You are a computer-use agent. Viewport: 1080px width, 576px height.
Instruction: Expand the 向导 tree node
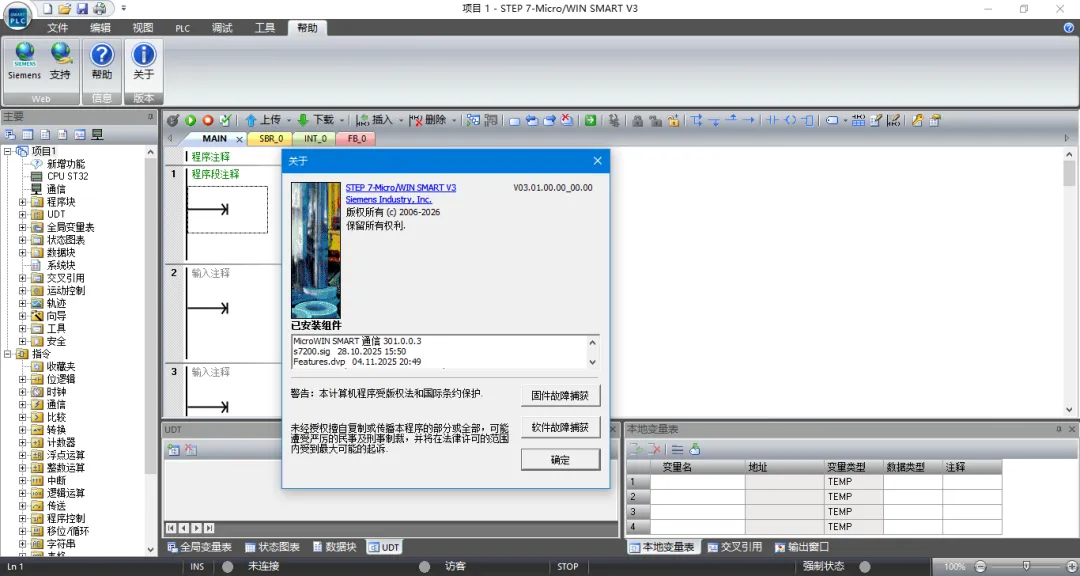click(x=22, y=316)
